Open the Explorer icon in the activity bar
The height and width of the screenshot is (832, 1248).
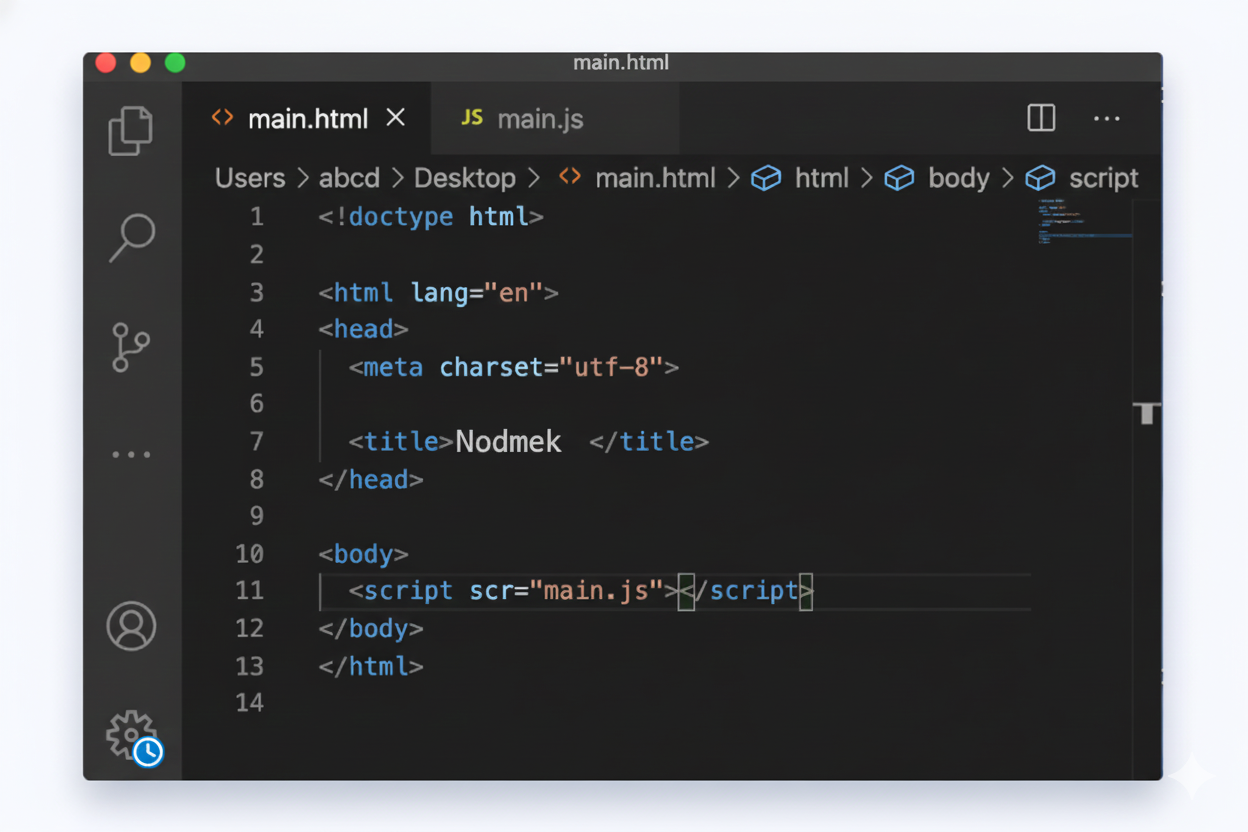130,132
